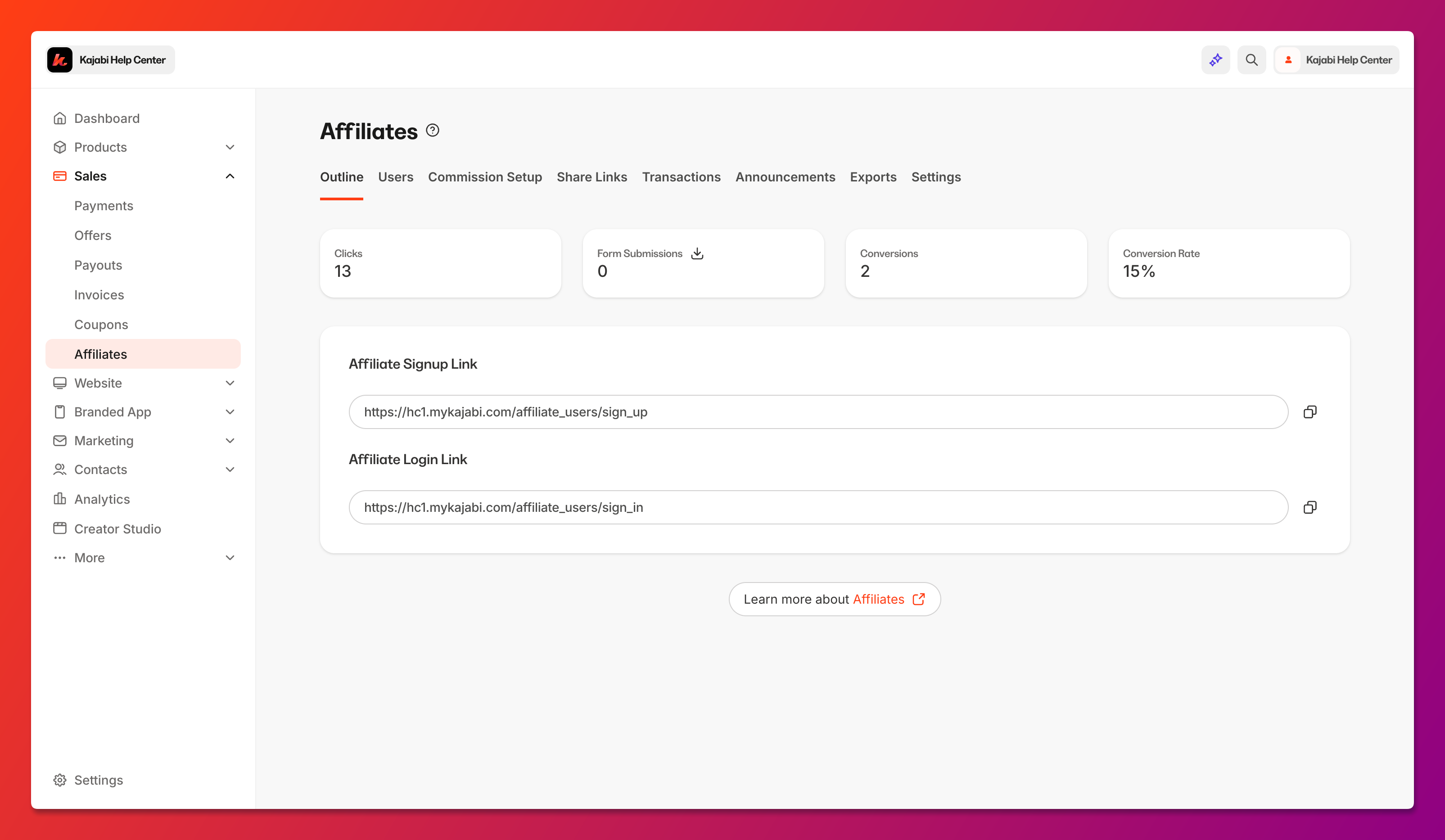Image resolution: width=1445 pixels, height=840 pixels.
Task: Open the Kajabi Help Center account menu
Action: (1336, 59)
